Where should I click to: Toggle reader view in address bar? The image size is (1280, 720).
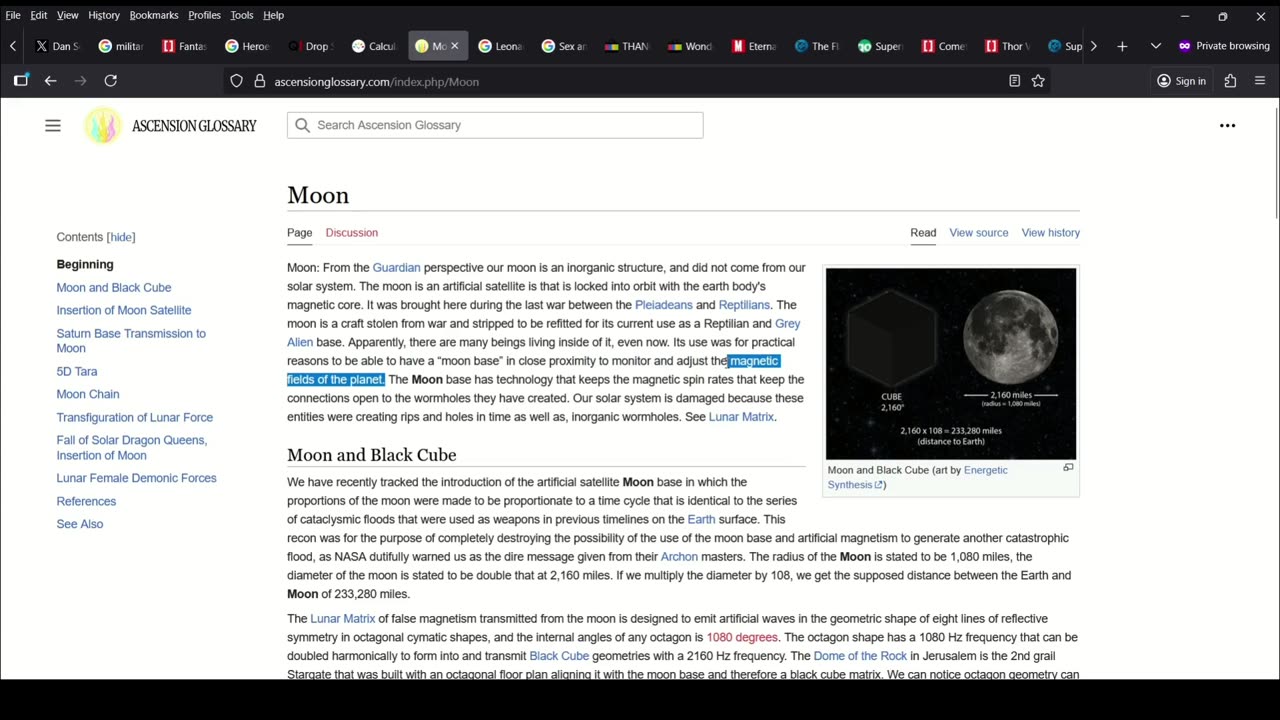(x=1014, y=81)
